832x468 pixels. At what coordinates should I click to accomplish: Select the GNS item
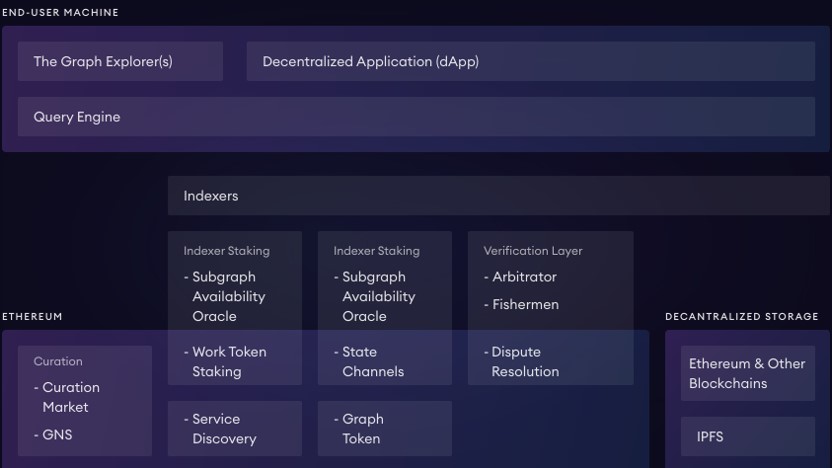[x=53, y=435]
